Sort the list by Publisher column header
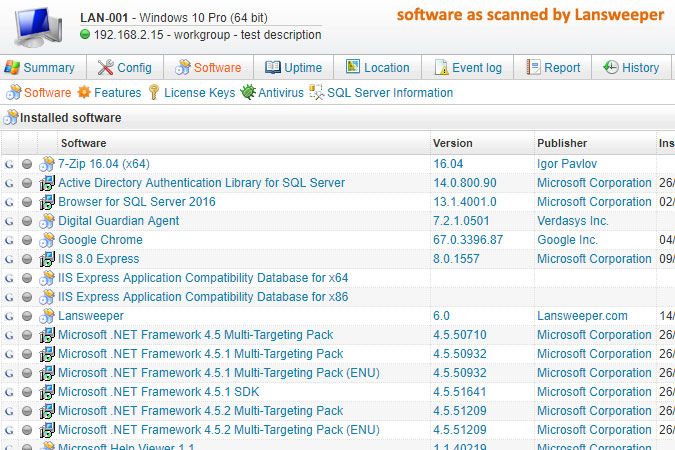The width and height of the screenshot is (675, 450). [x=562, y=143]
